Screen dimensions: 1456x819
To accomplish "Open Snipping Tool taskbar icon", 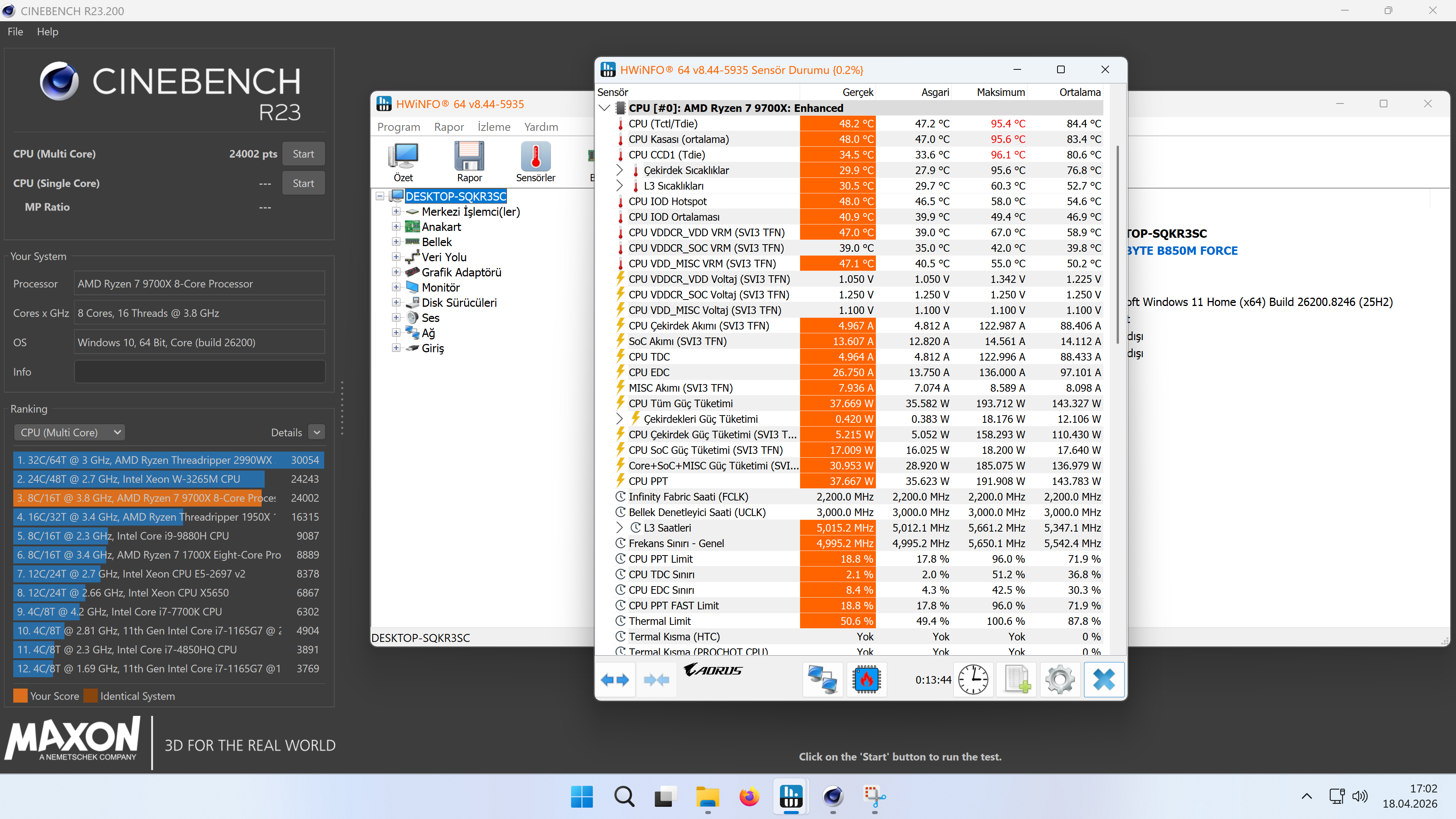I will [875, 797].
